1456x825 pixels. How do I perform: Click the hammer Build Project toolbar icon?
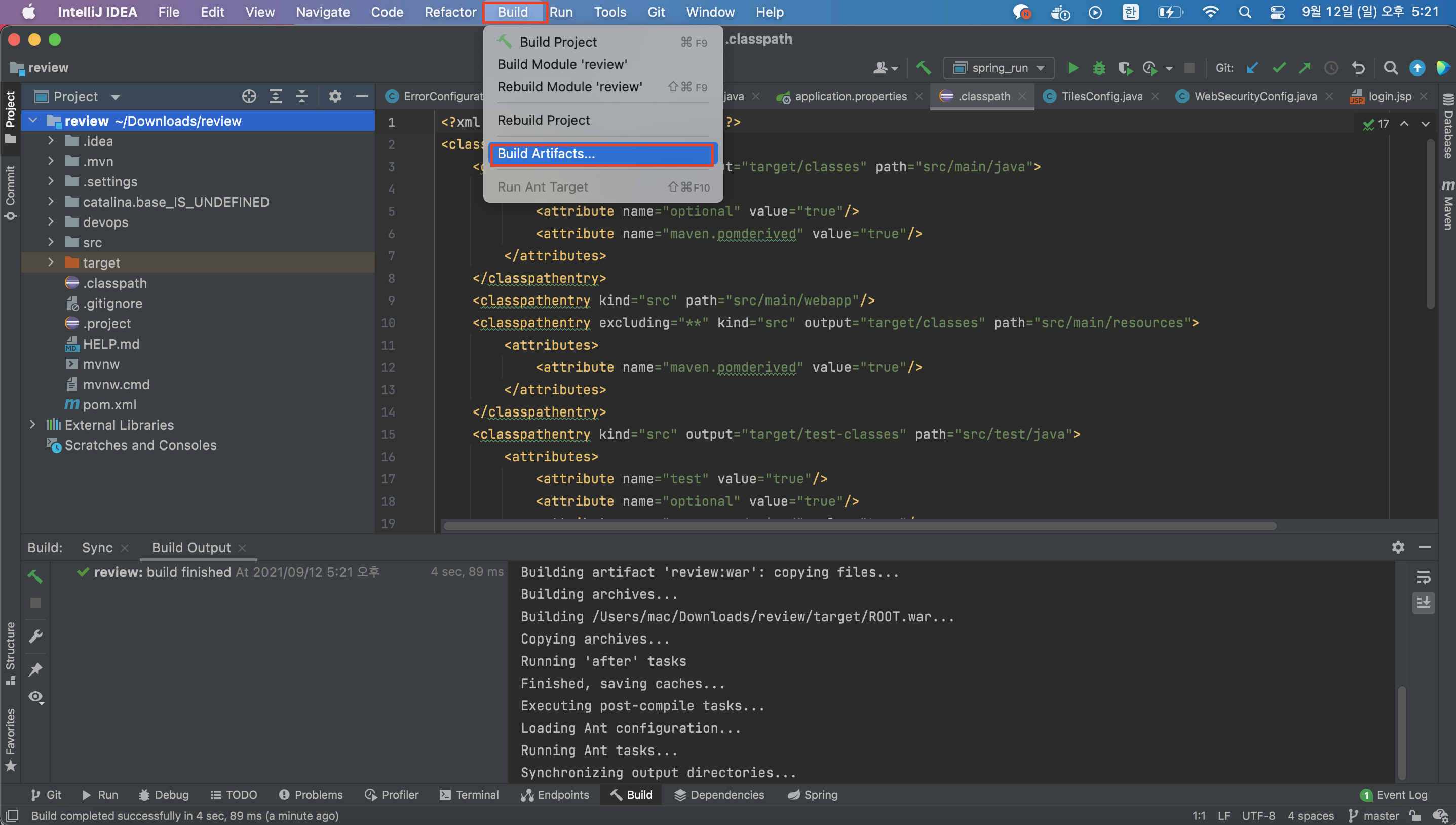coord(923,68)
